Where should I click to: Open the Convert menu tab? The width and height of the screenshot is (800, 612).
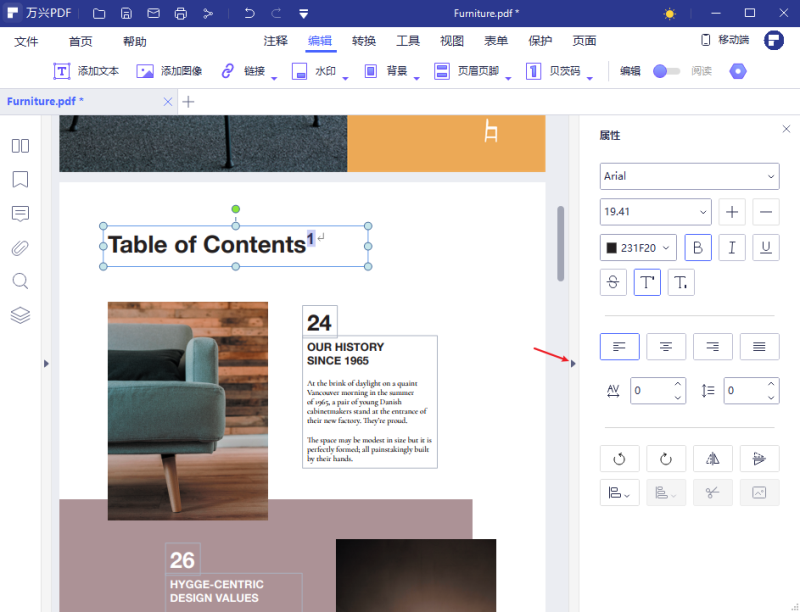point(364,41)
